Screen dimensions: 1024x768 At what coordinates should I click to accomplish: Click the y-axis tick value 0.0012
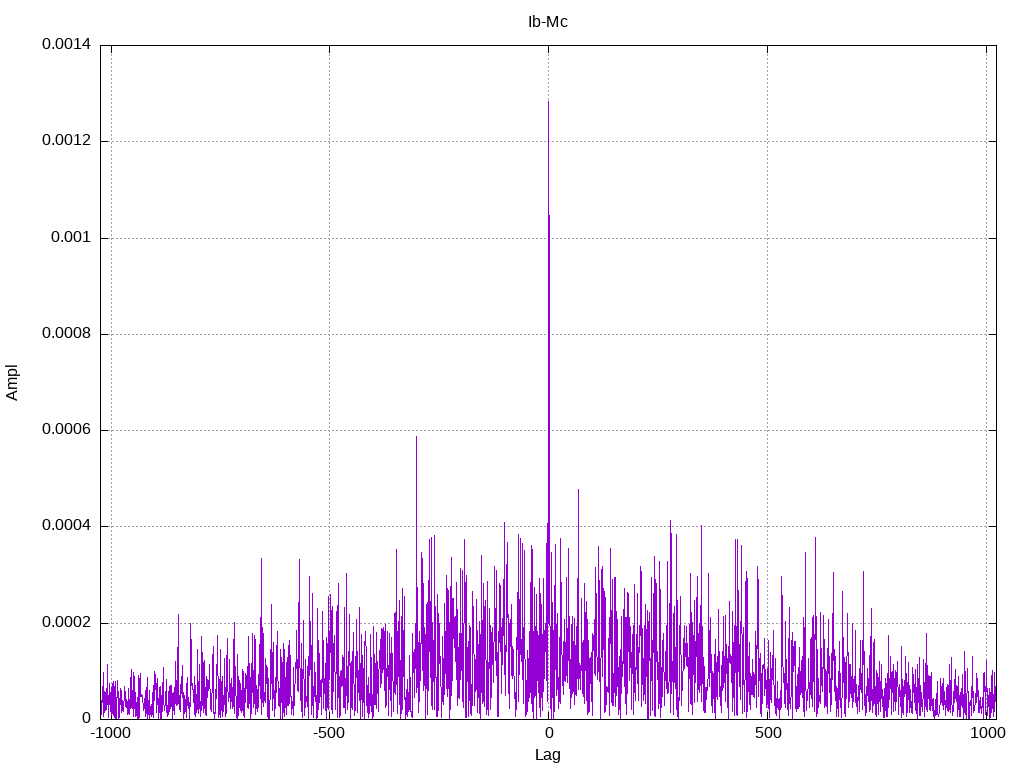67,140
